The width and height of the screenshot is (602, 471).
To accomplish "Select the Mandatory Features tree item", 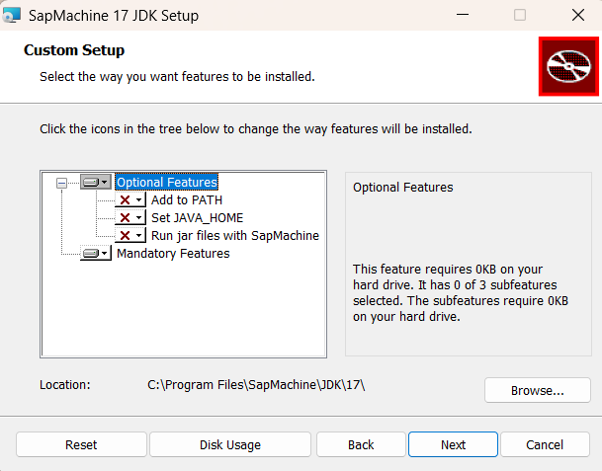I will tap(173, 253).
